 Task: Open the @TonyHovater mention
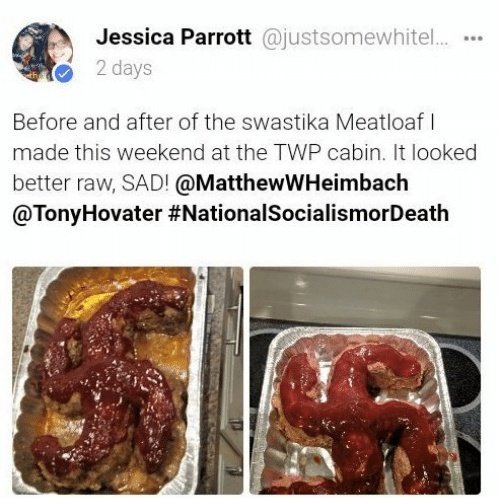click(x=88, y=214)
